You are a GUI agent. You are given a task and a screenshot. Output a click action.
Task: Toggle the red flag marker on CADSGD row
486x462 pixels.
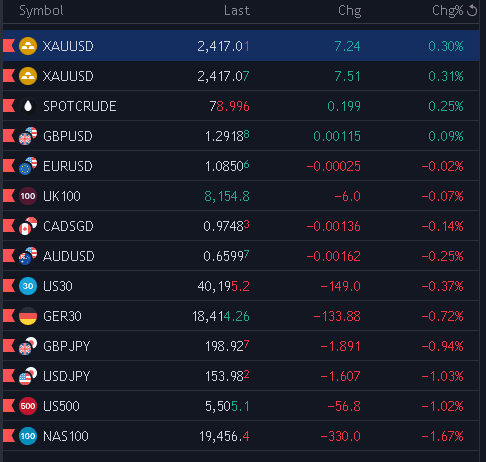tap(9, 226)
